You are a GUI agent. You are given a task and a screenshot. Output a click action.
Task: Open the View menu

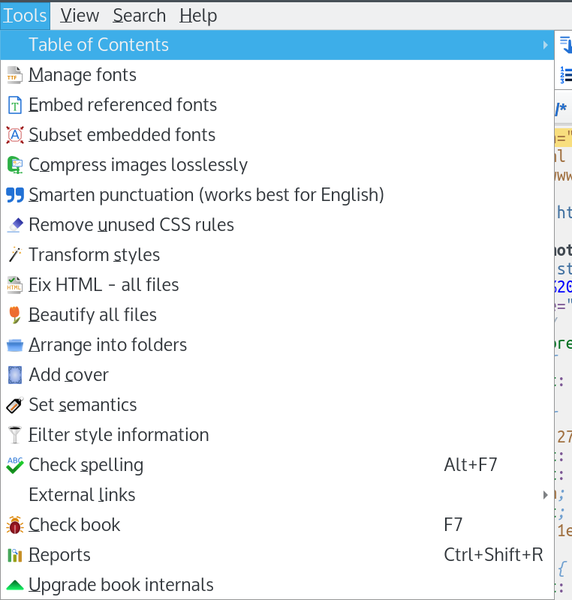(x=80, y=16)
